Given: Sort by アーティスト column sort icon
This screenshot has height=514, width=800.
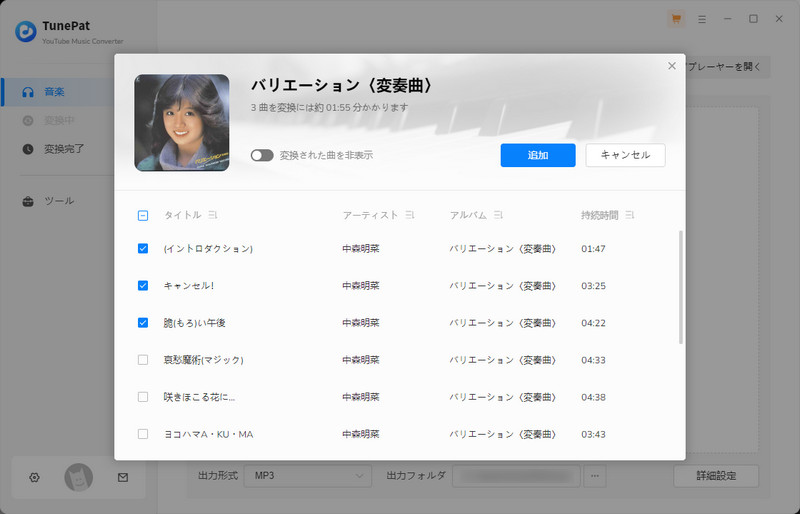Looking at the screenshot, I should tap(410, 215).
